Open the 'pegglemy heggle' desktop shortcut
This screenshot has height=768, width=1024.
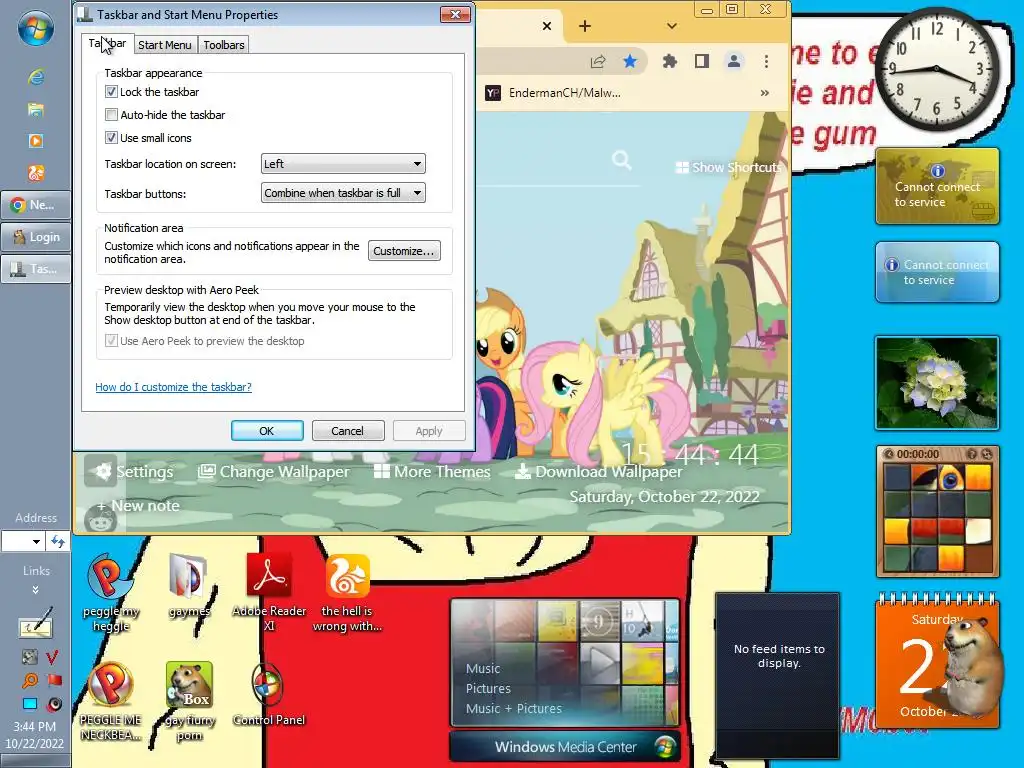110,593
